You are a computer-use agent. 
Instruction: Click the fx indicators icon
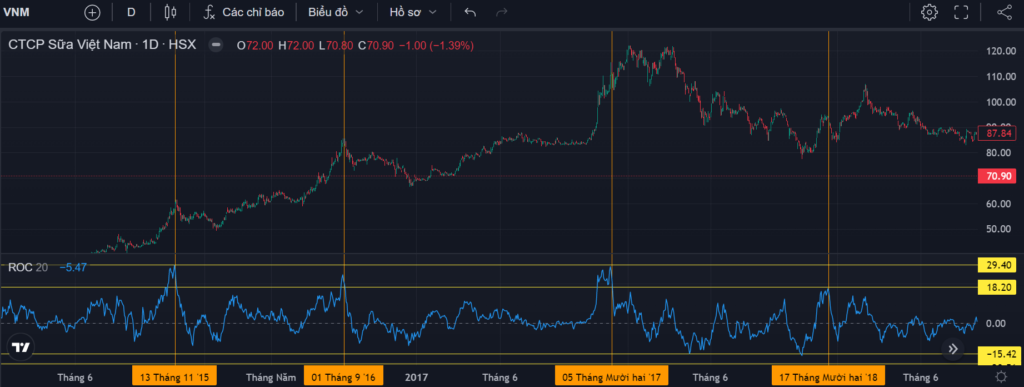210,12
